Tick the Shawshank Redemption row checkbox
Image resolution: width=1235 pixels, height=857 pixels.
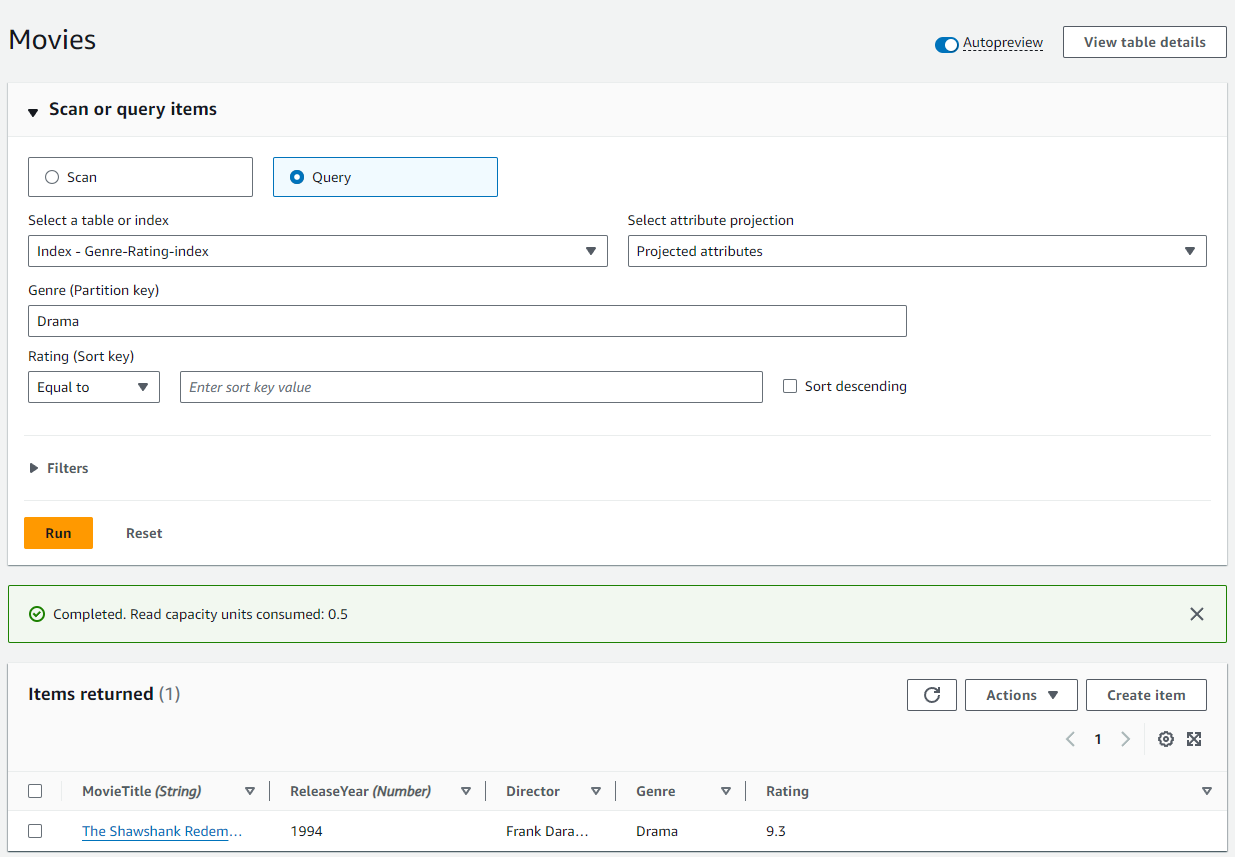pyautogui.click(x=35, y=831)
